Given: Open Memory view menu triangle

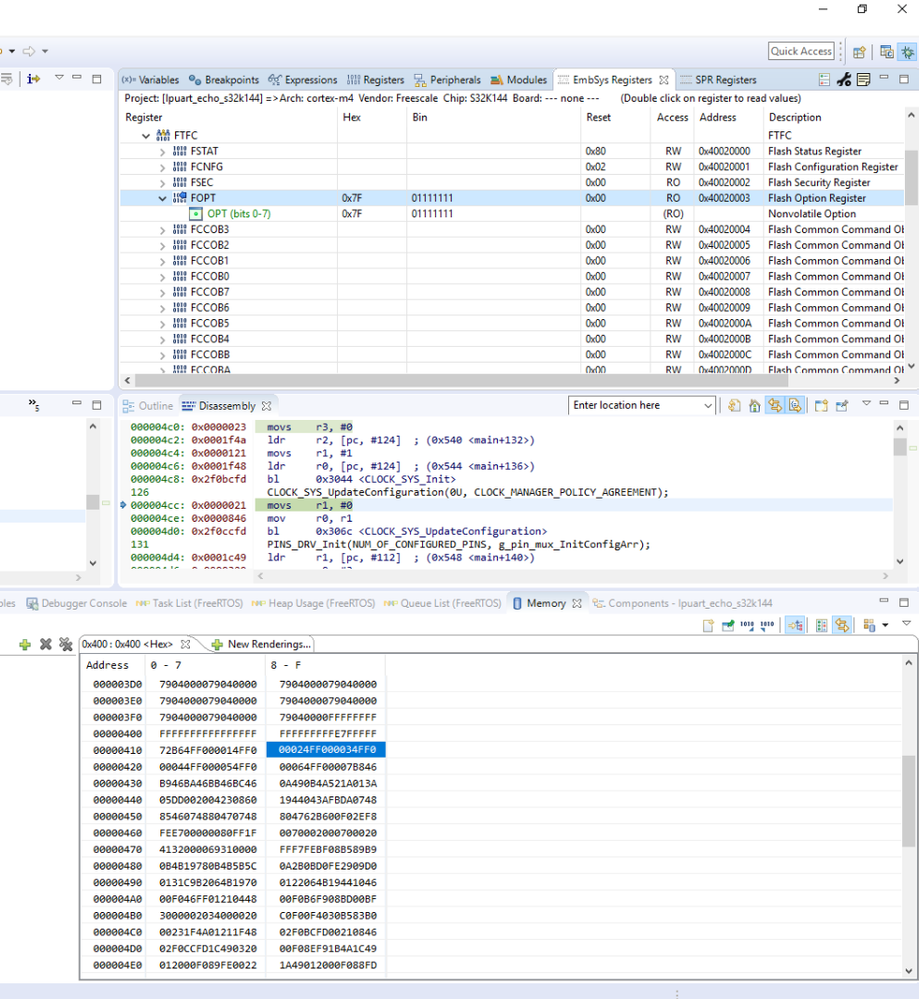Looking at the screenshot, I should (906, 624).
